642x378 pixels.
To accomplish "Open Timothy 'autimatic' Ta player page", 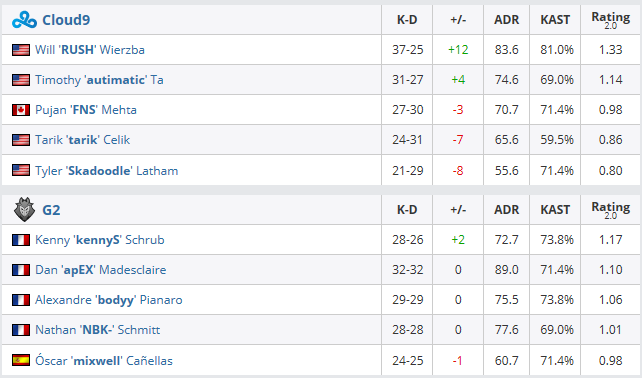I will pos(99,80).
